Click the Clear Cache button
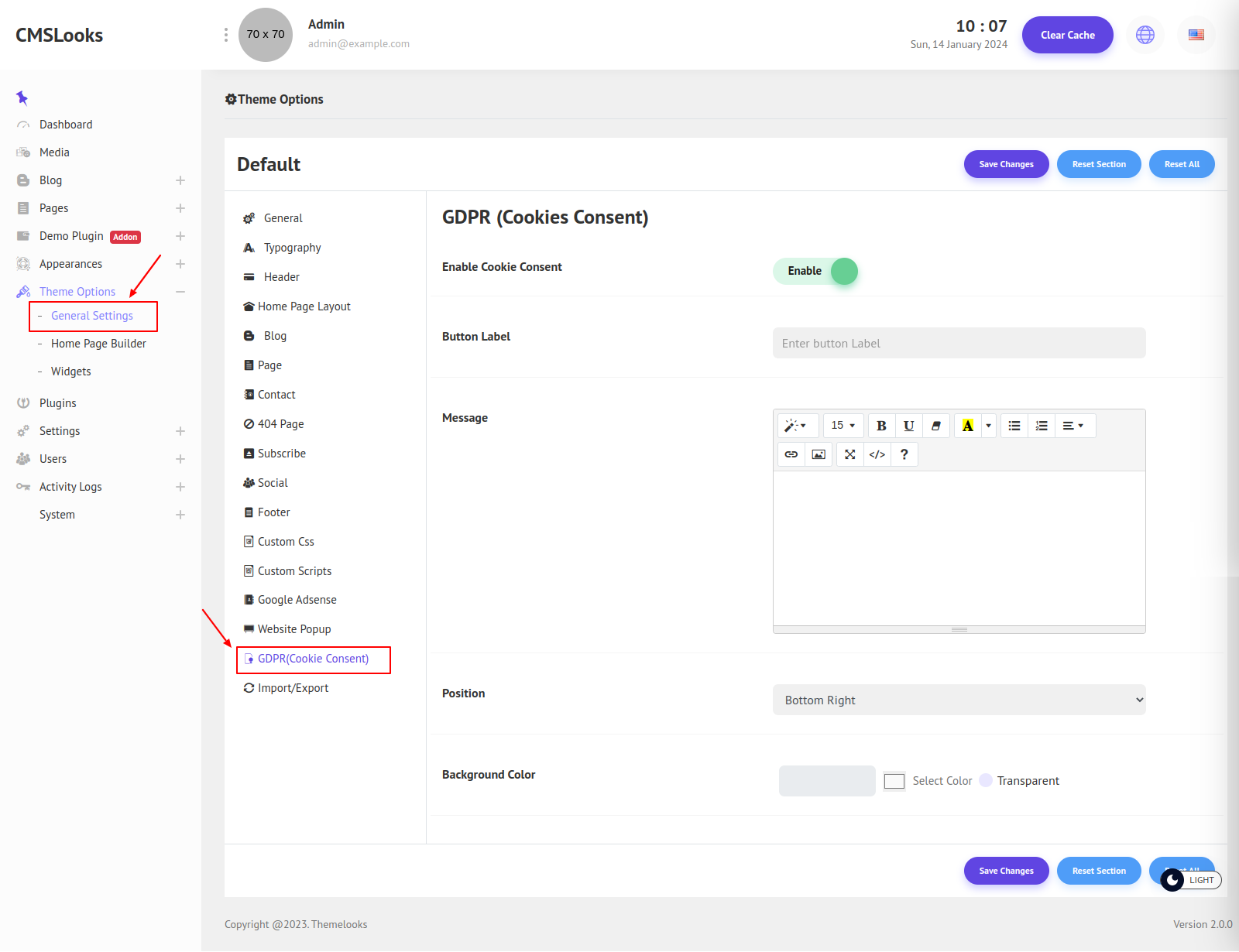 tap(1067, 35)
